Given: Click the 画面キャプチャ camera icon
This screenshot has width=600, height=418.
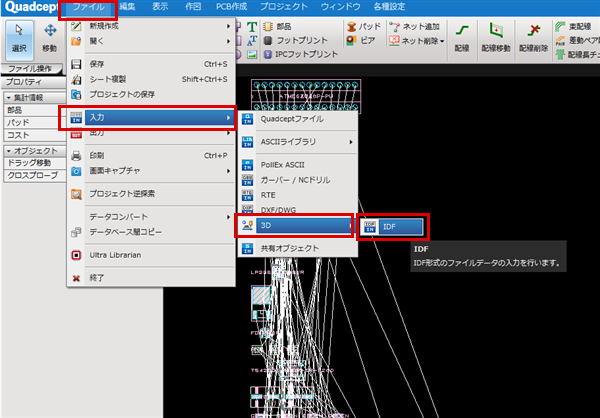Looking at the screenshot, I should point(76,171).
